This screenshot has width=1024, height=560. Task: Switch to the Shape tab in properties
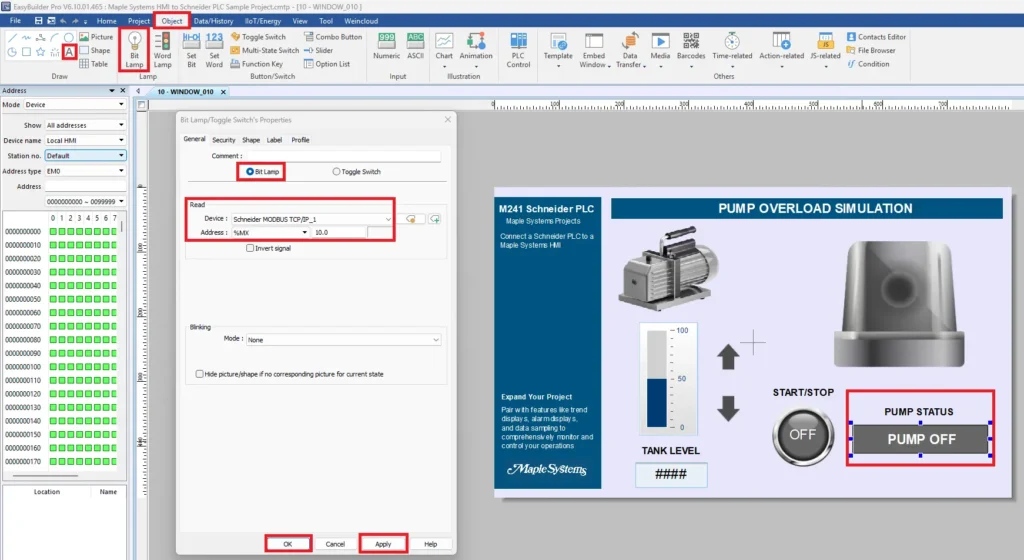(x=251, y=140)
